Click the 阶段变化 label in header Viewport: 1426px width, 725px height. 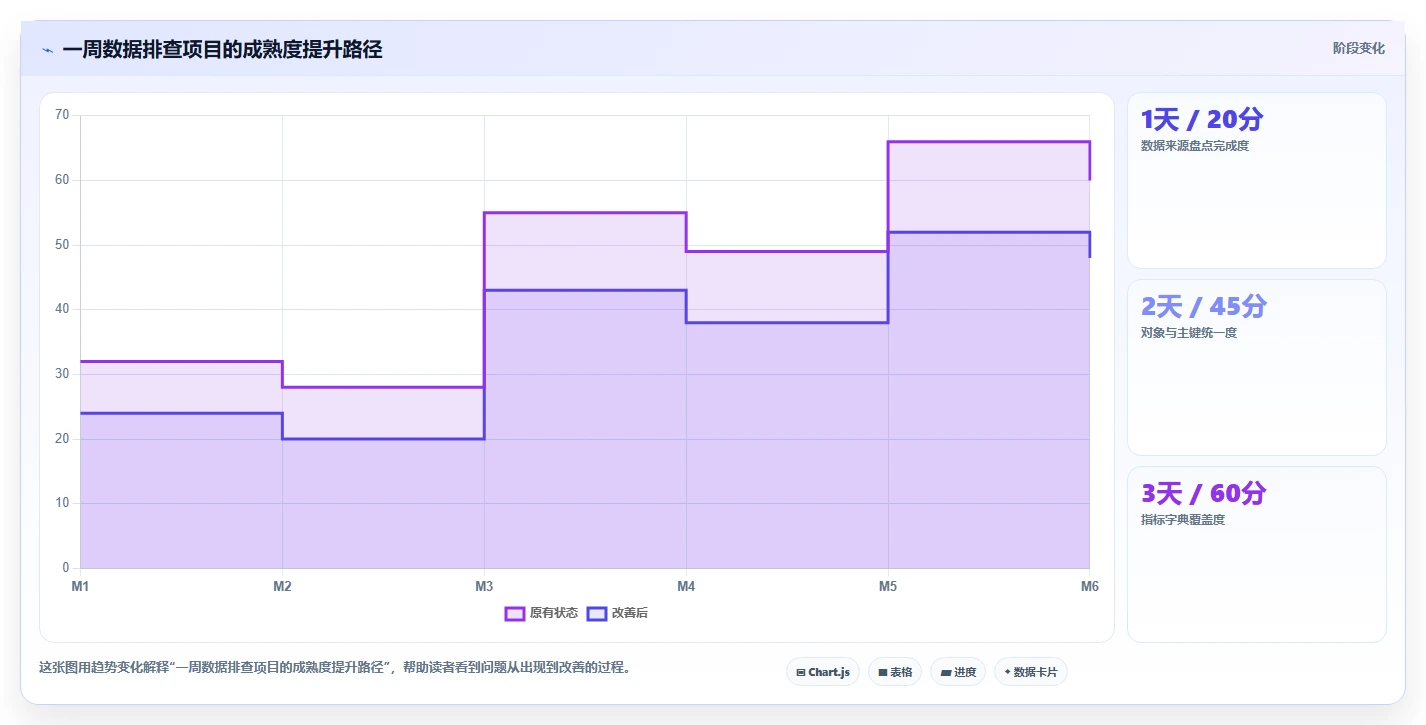(1359, 48)
